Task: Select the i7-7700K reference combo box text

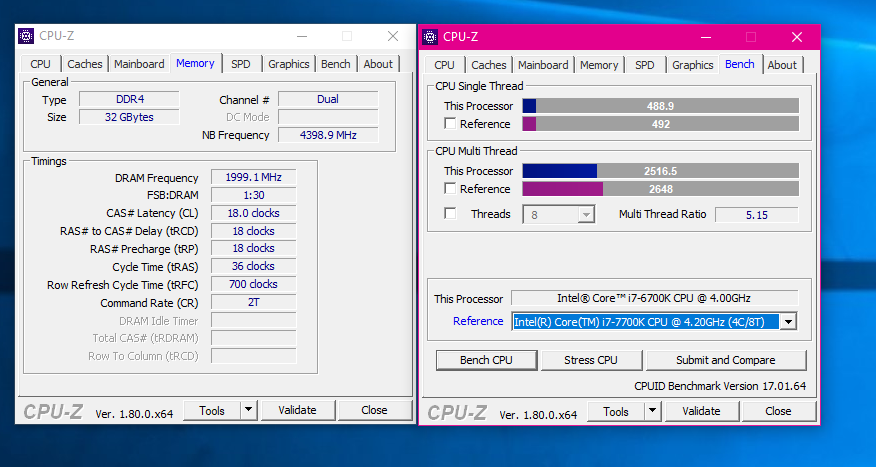Action: [645, 321]
